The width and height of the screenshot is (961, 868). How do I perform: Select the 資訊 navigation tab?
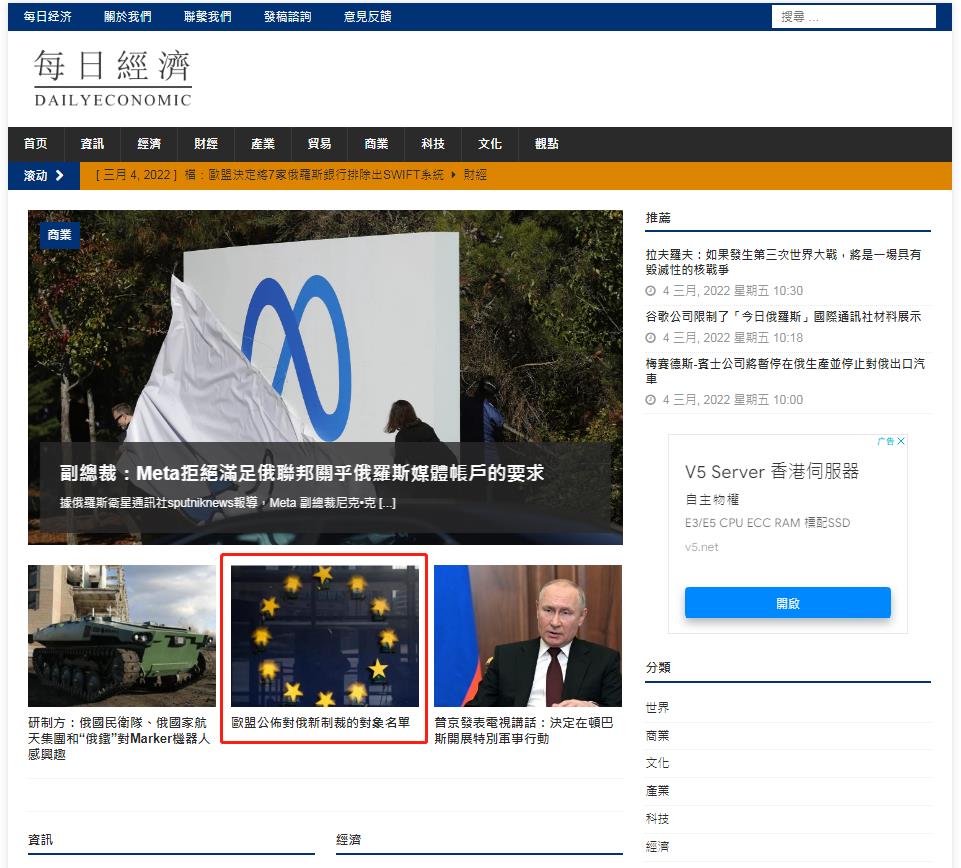(93, 144)
